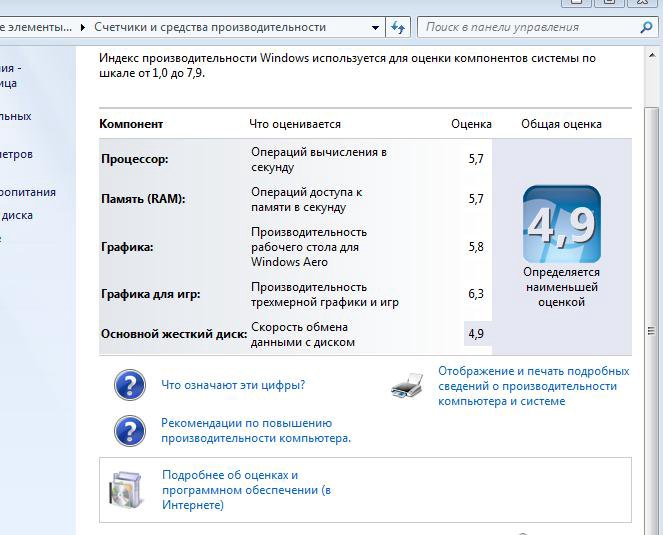Click the blue 4,9 overall score badge
663x535 pixels.
click(x=561, y=224)
